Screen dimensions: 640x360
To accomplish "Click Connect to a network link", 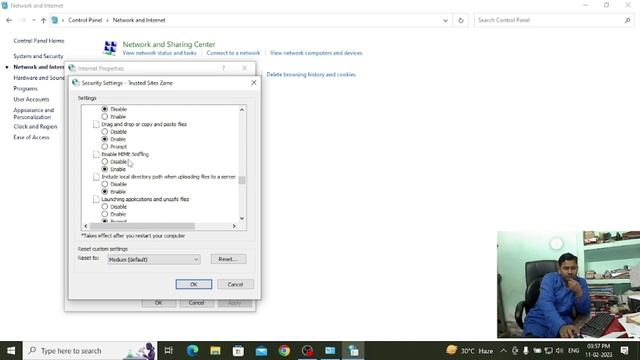I will pyautogui.click(x=233, y=53).
